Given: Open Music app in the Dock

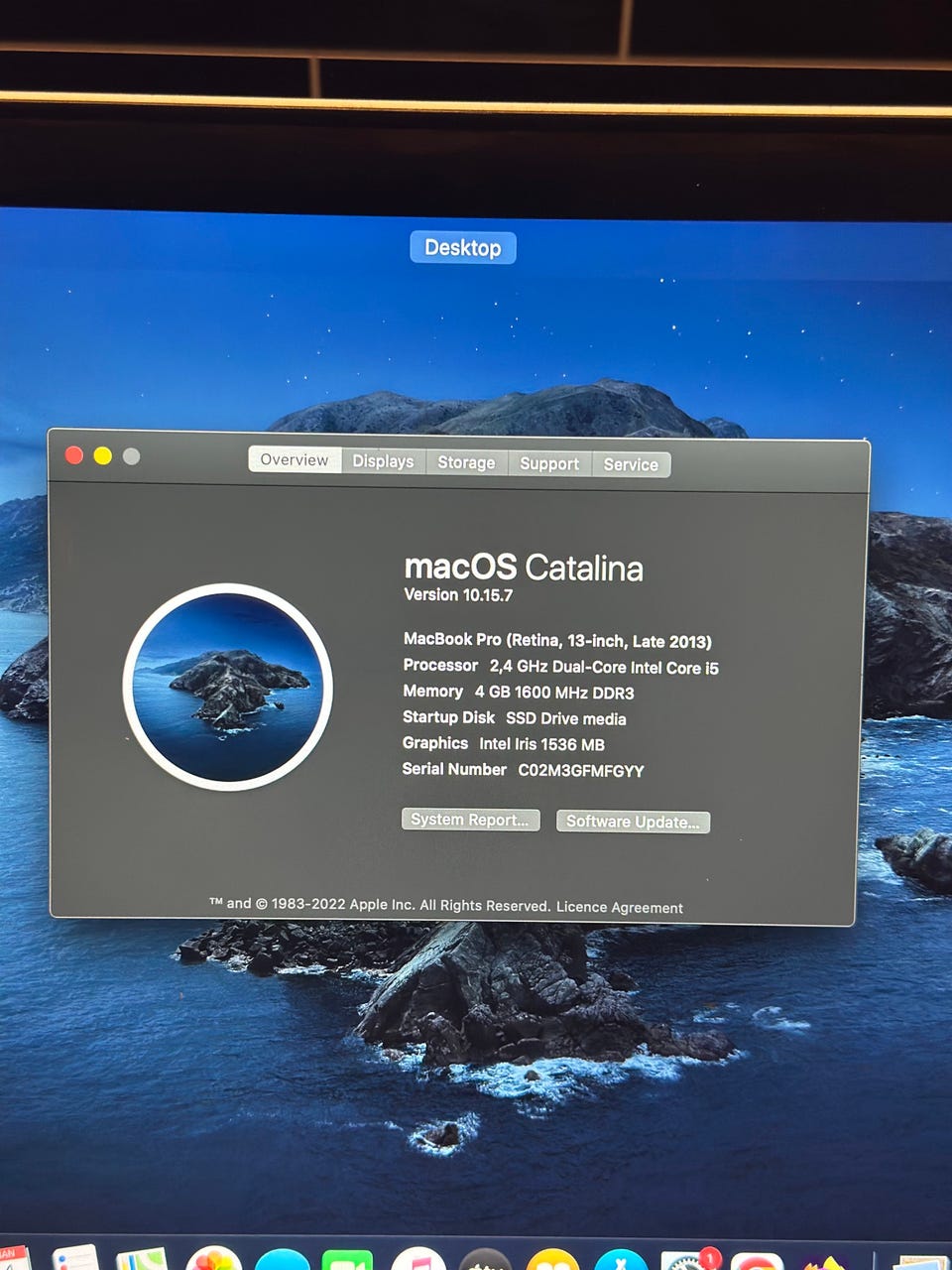Looking at the screenshot, I should pyautogui.click(x=418, y=1258).
